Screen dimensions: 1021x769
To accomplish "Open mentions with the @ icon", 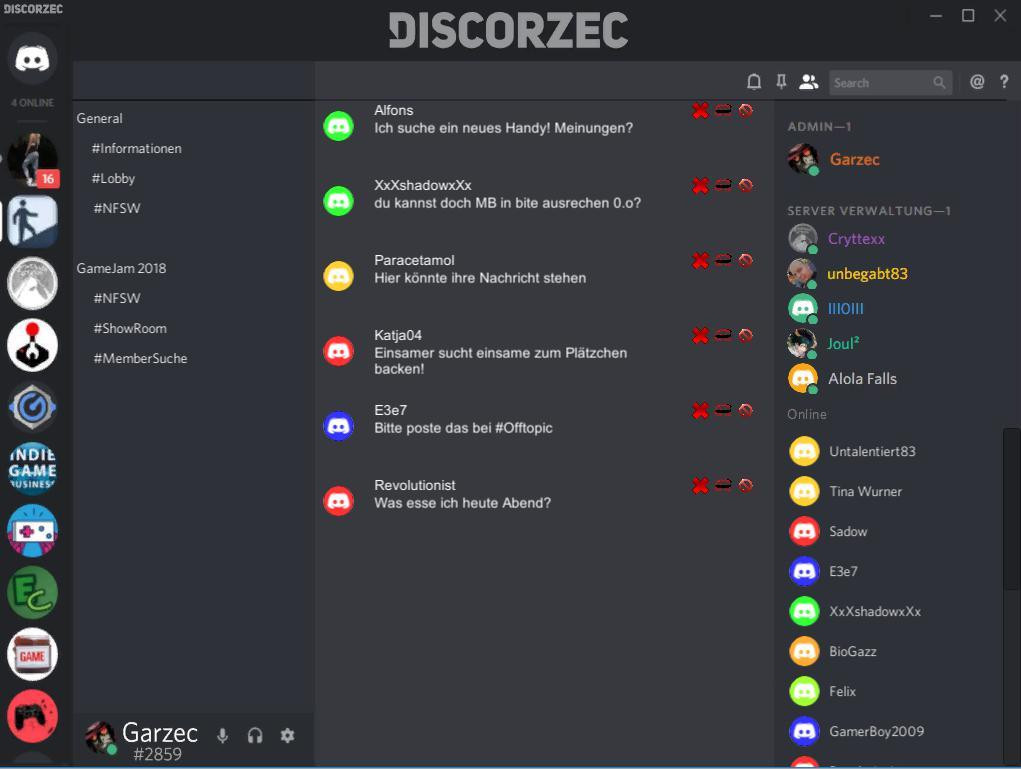I will (977, 82).
